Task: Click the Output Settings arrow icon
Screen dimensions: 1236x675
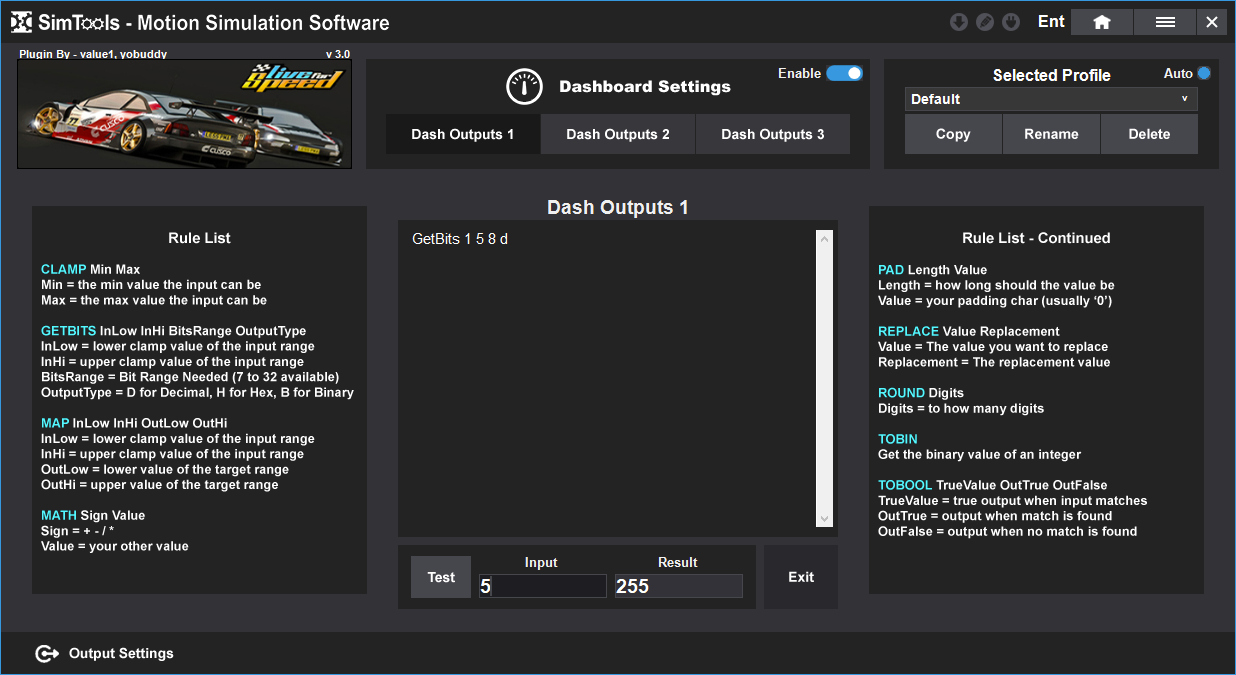Action: pyautogui.click(x=47, y=654)
